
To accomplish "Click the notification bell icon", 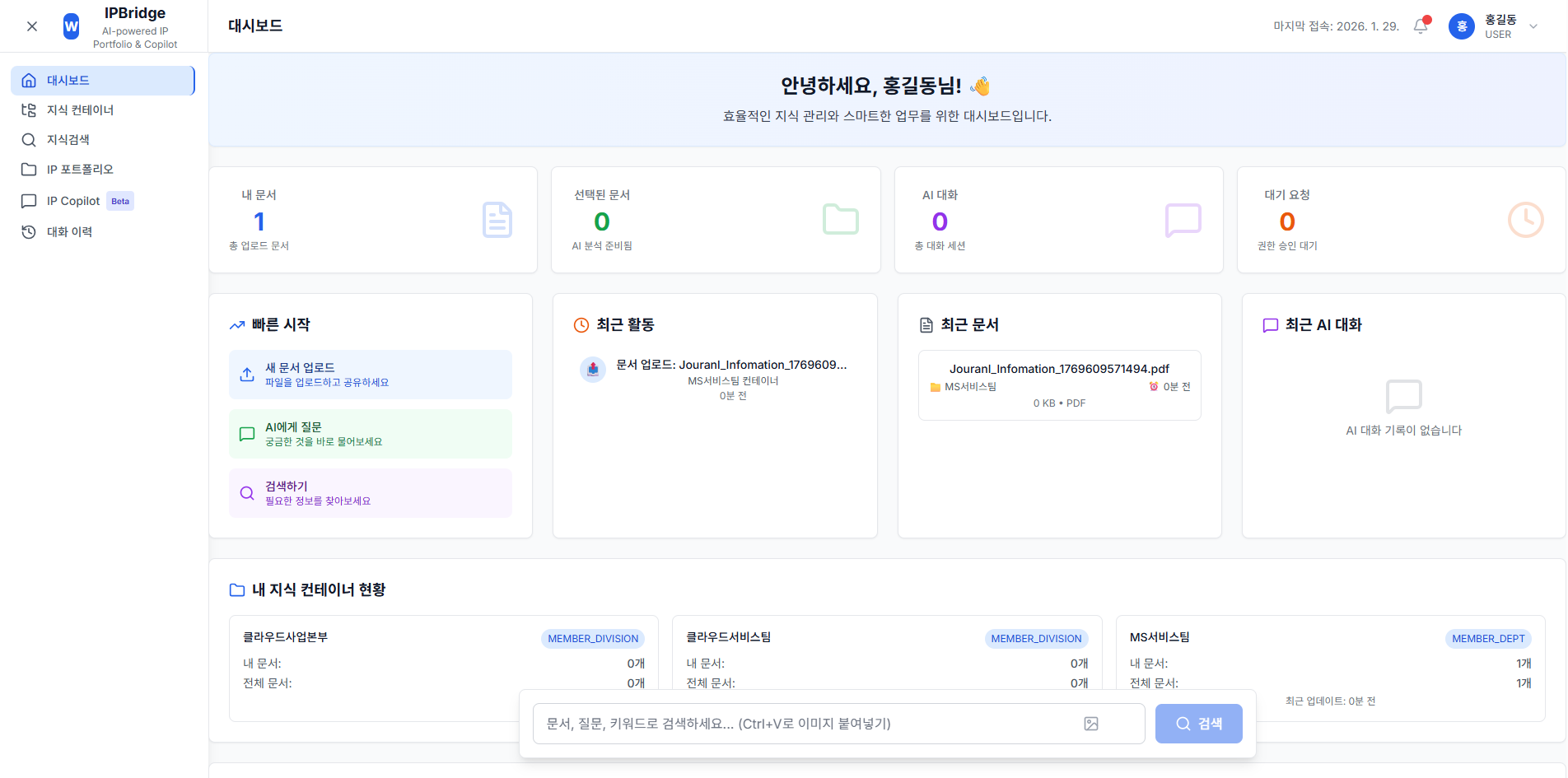I will tap(1421, 26).
